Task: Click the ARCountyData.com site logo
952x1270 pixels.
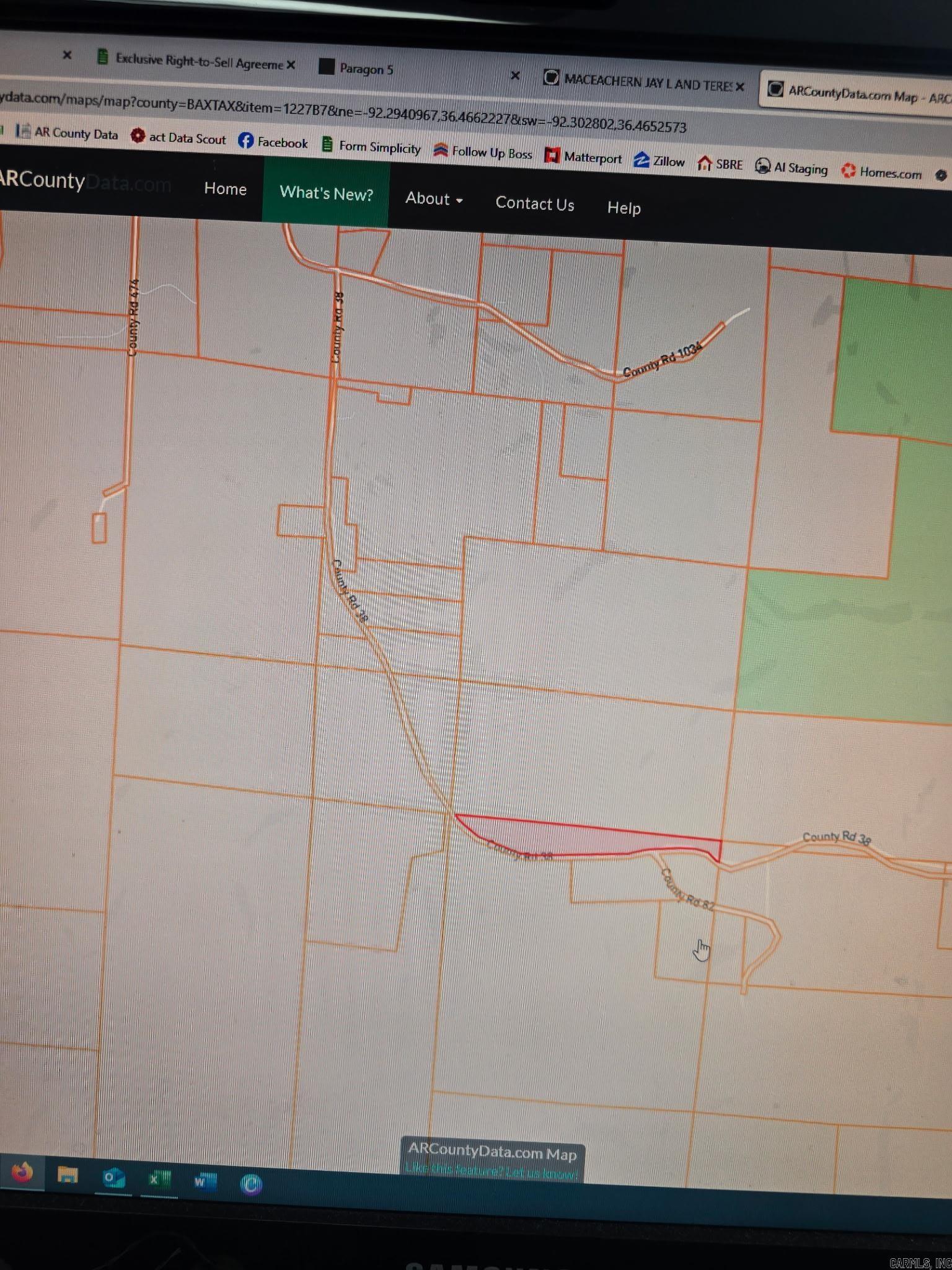Action: coord(85,181)
